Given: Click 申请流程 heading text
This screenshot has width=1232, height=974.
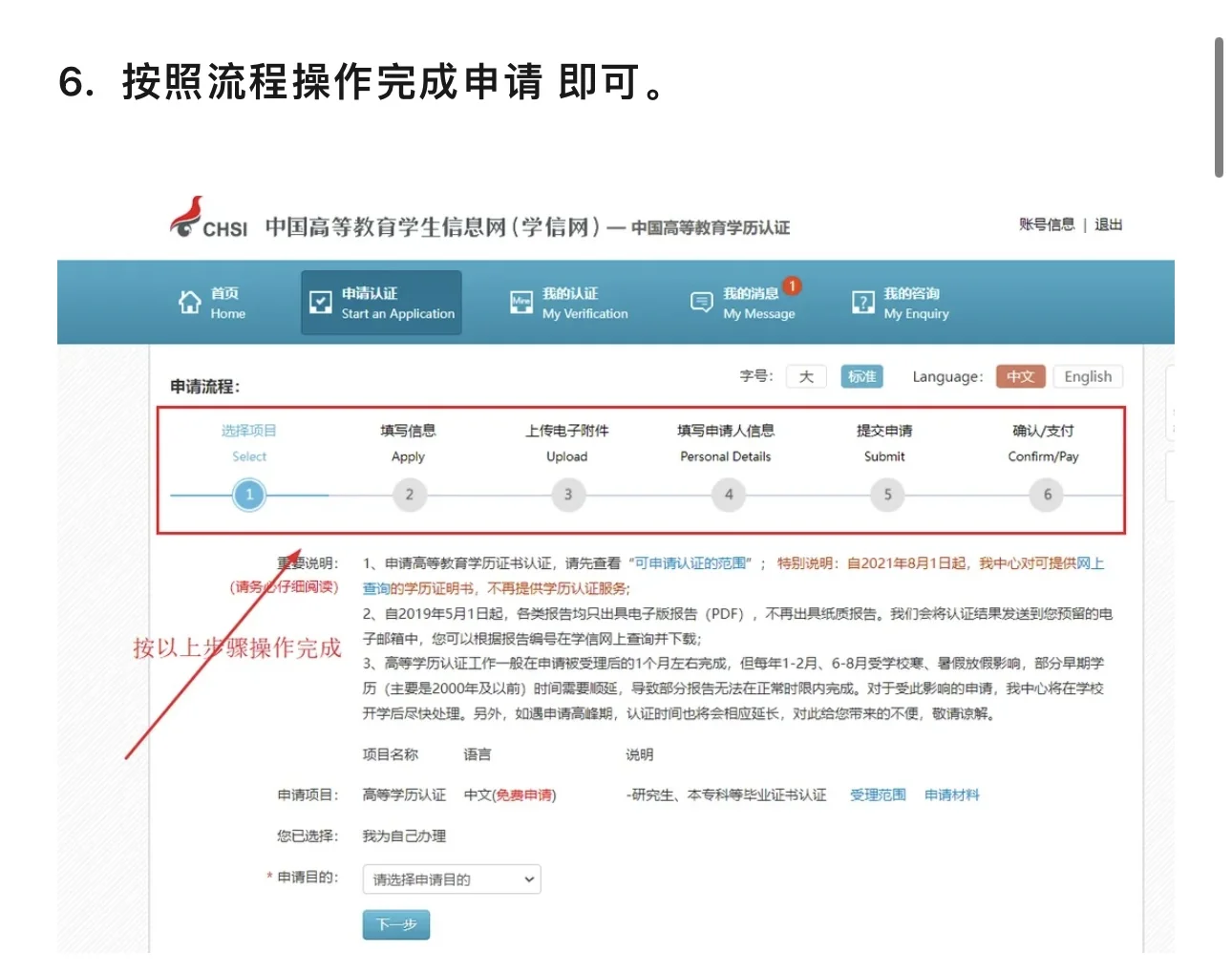Looking at the screenshot, I should [205, 387].
